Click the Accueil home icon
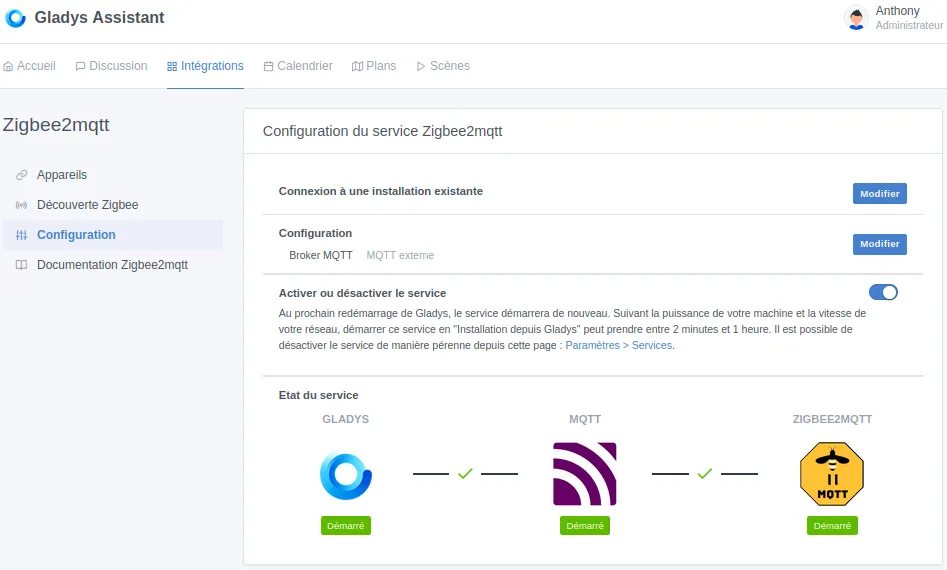 click(x=8, y=66)
